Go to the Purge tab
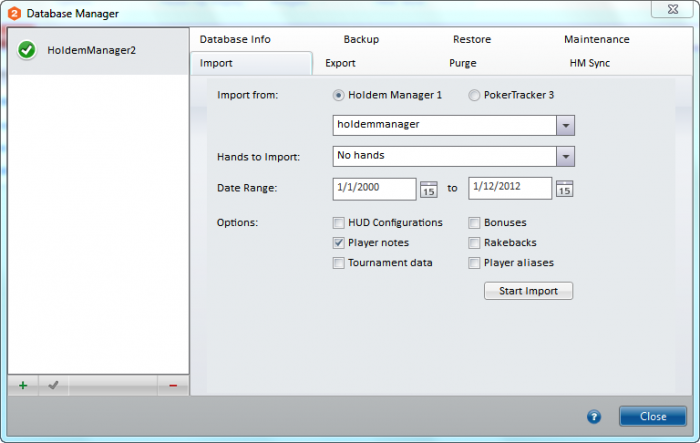Screen dimensions: 700x443 (x=462, y=63)
